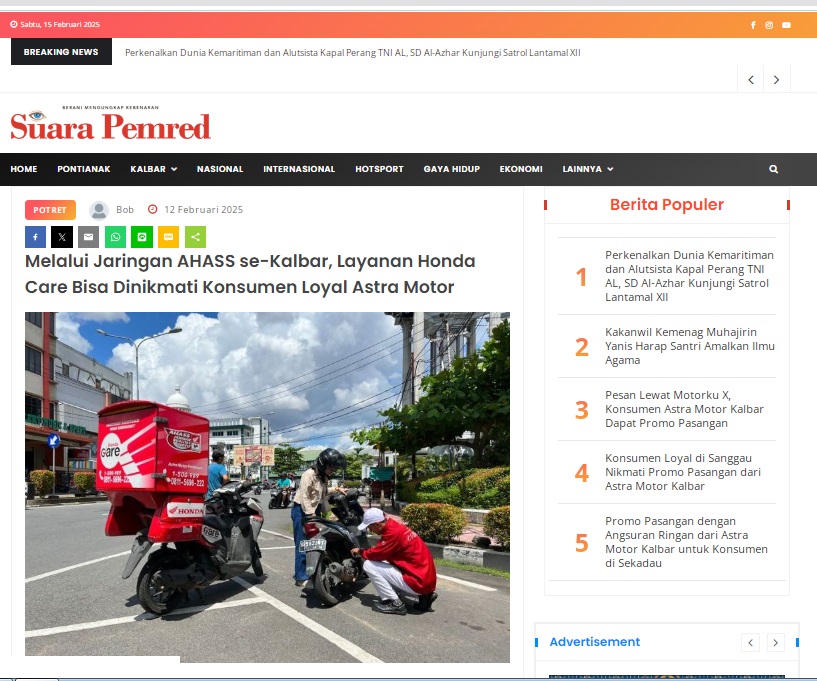
Task: Open the green general share icon
Action: click(195, 237)
